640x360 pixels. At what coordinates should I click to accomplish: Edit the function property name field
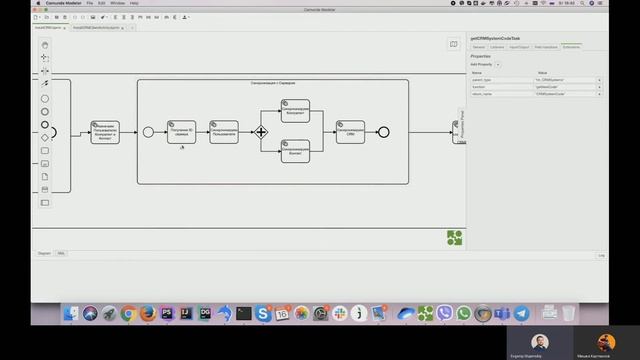click(x=502, y=87)
